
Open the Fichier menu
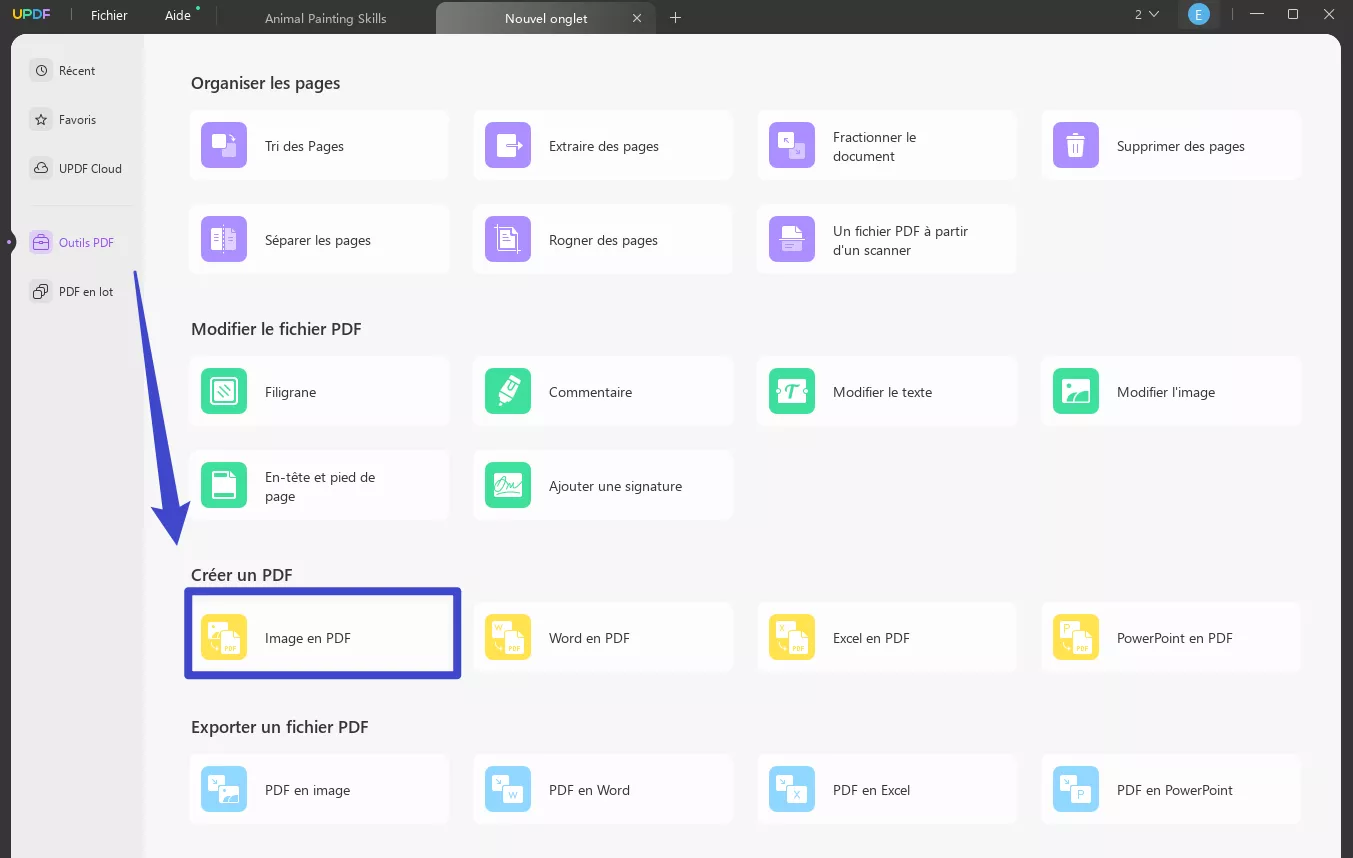point(109,14)
